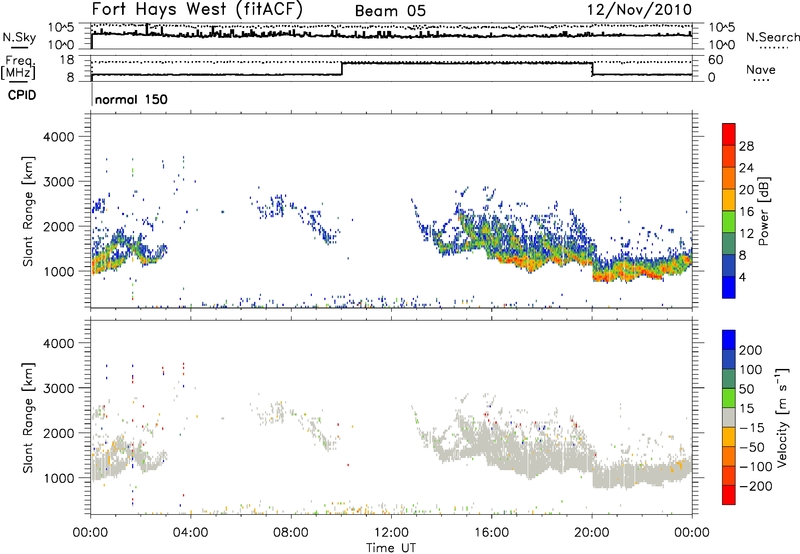Screen dimensions: 800x554
Task: Click the red -200 velocity color swatch
Action: tap(729, 495)
